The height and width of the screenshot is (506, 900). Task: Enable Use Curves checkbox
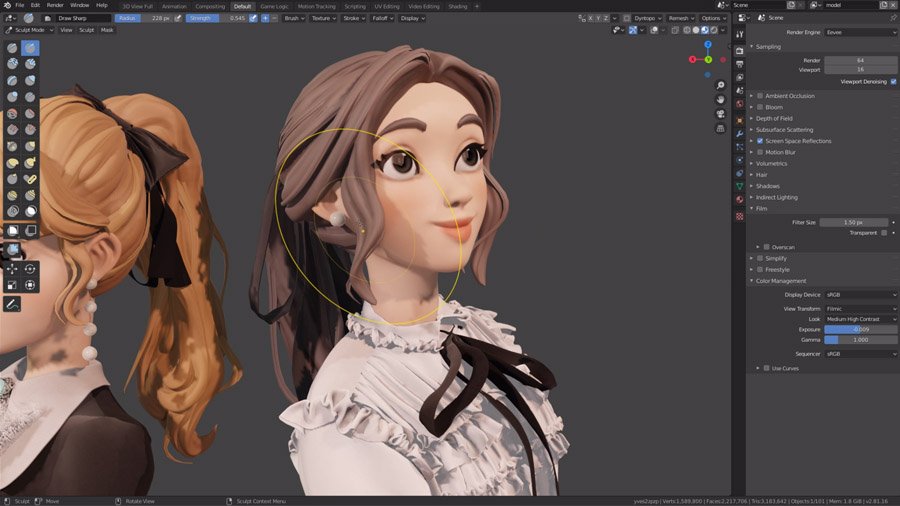tap(766, 368)
